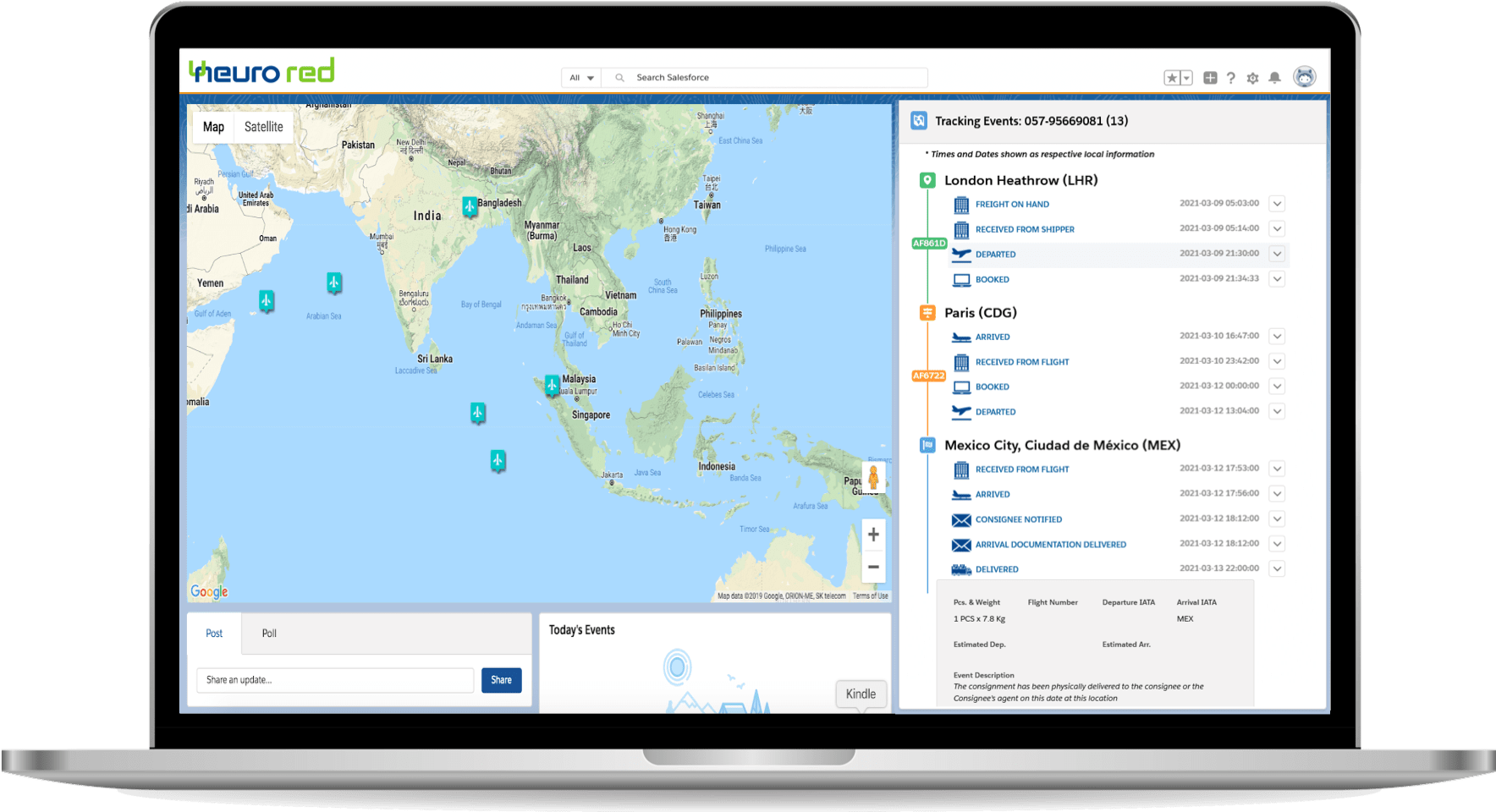
Task: Click the Neurored logo
Action: [x=261, y=70]
